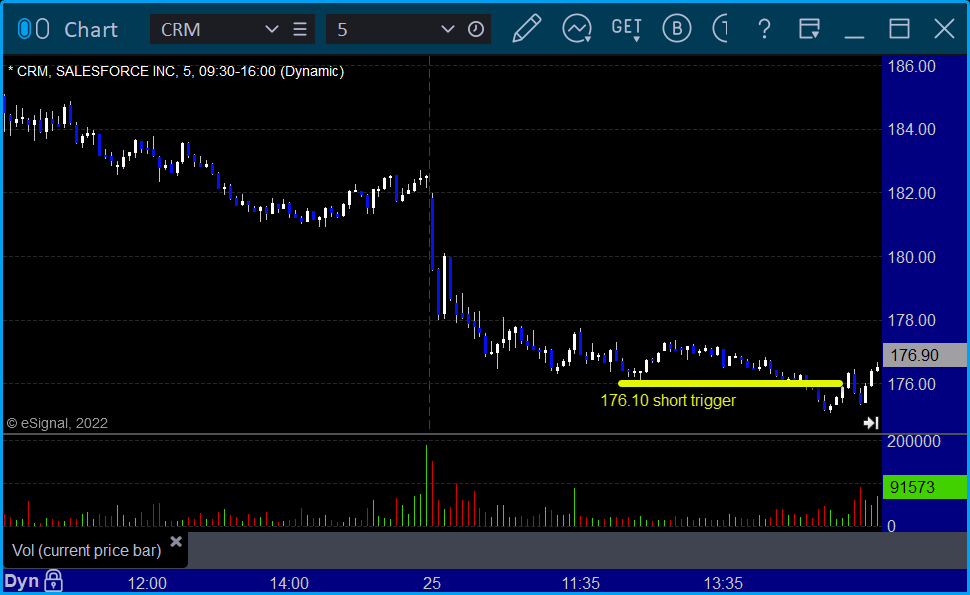The image size is (970, 595).
Task: Click the 182.00 price axis label
Action: [911, 194]
